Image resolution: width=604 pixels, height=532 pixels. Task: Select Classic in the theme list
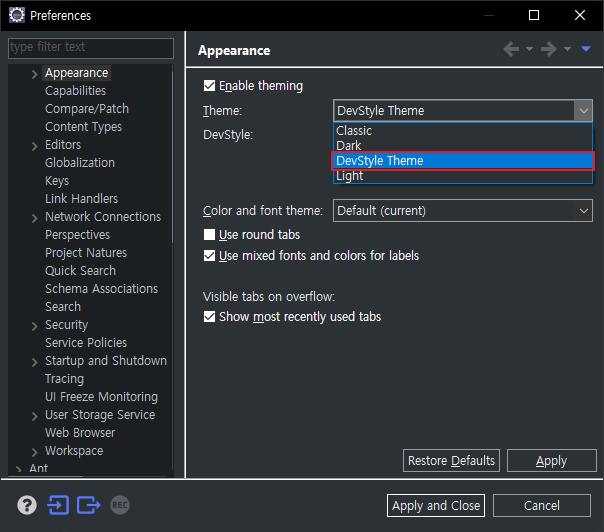click(x=463, y=131)
